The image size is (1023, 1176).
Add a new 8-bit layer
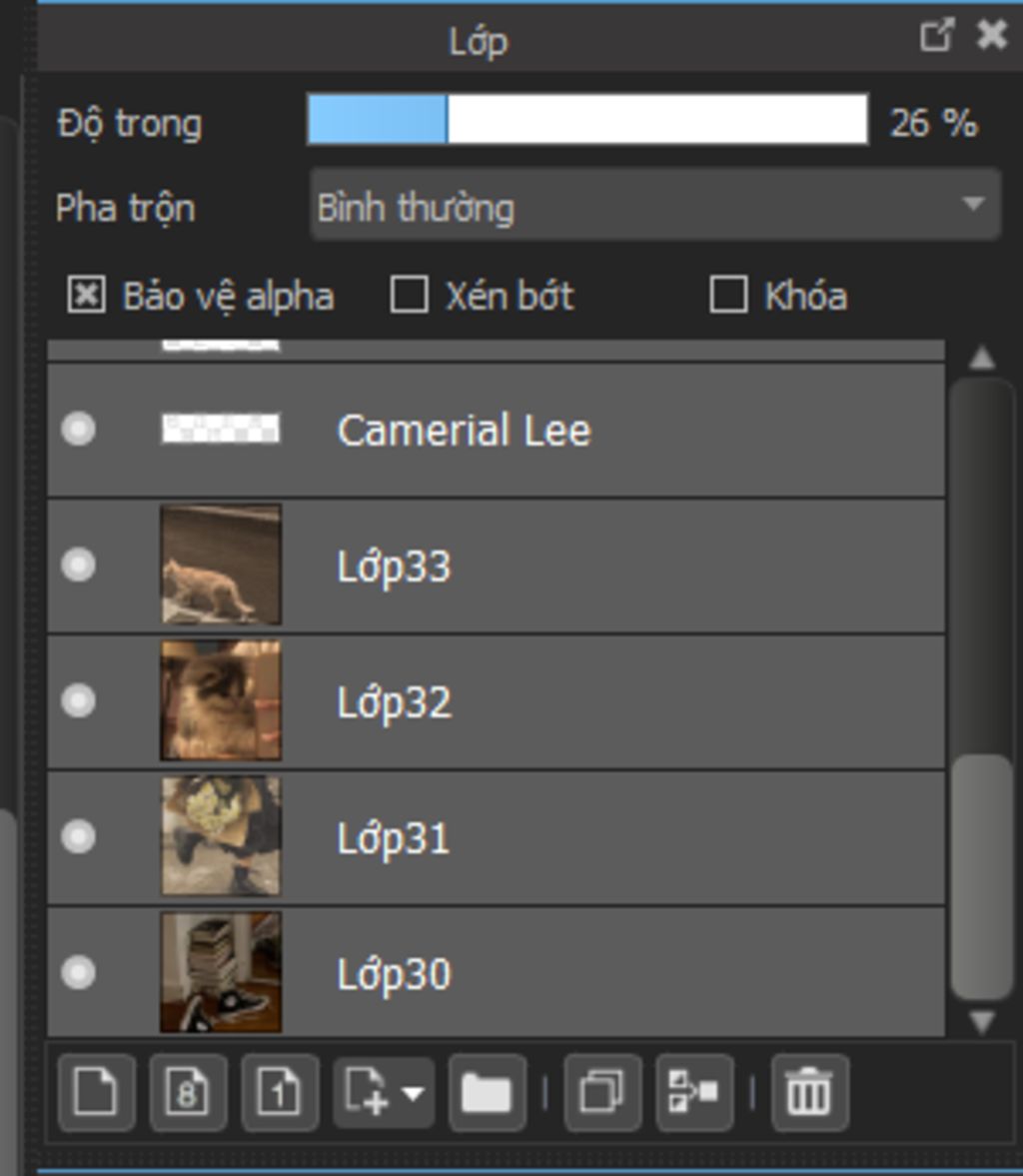point(188,1092)
